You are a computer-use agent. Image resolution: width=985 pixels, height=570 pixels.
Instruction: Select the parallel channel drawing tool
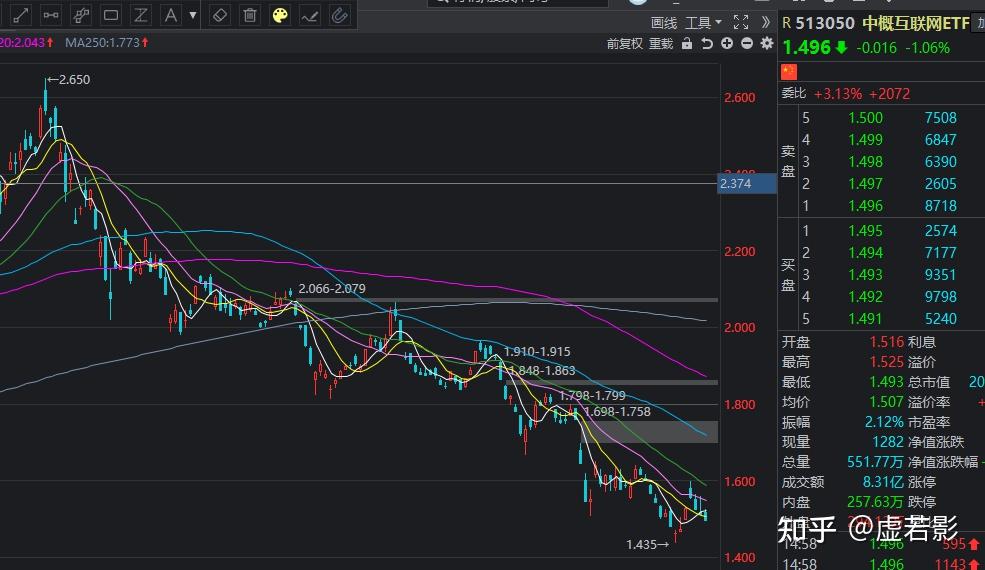(x=81, y=15)
